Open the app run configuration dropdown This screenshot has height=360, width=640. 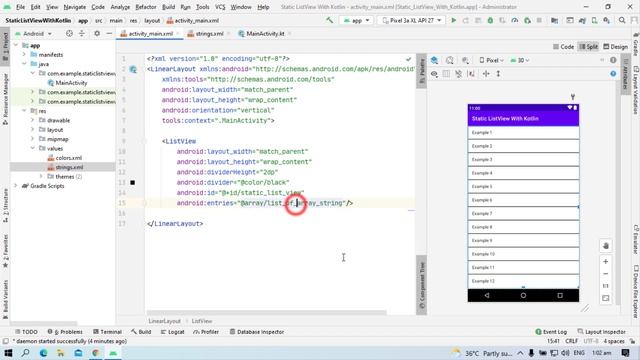pos(356,20)
